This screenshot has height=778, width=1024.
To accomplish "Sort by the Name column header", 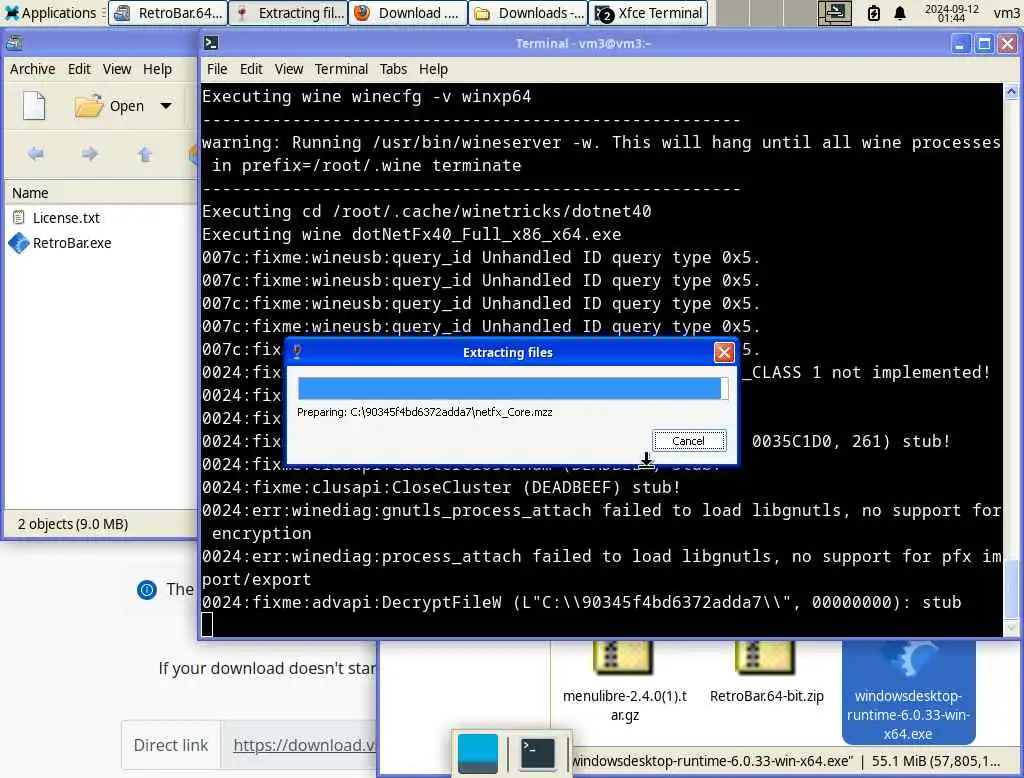I will pyautogui.click(x=102, y=193).
